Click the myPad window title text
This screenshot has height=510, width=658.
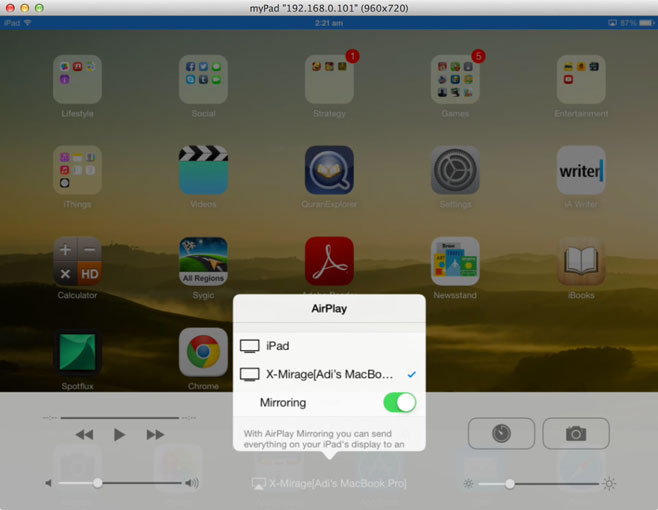click(329, 8)
